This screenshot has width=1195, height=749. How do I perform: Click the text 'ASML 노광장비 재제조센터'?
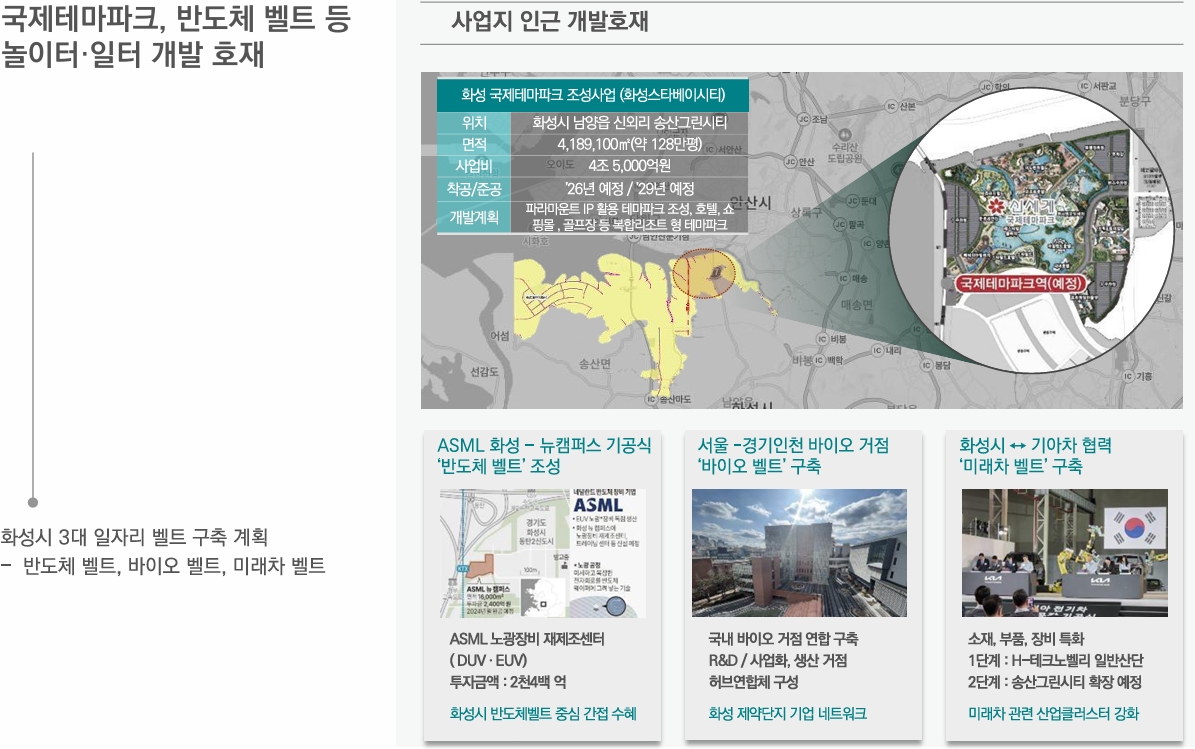pos(527,639)
